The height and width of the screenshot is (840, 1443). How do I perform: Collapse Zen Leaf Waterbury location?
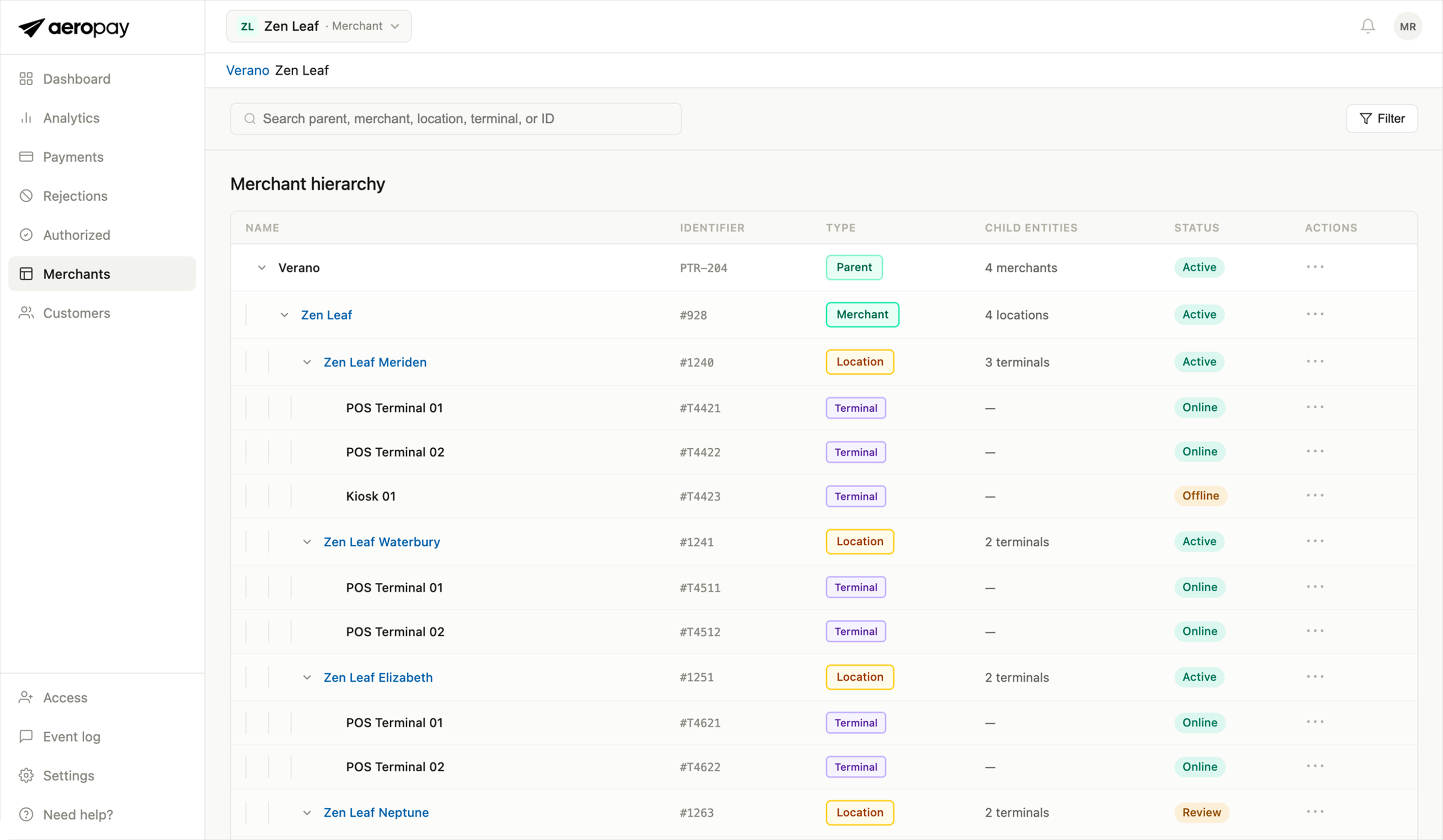(307, 542)
